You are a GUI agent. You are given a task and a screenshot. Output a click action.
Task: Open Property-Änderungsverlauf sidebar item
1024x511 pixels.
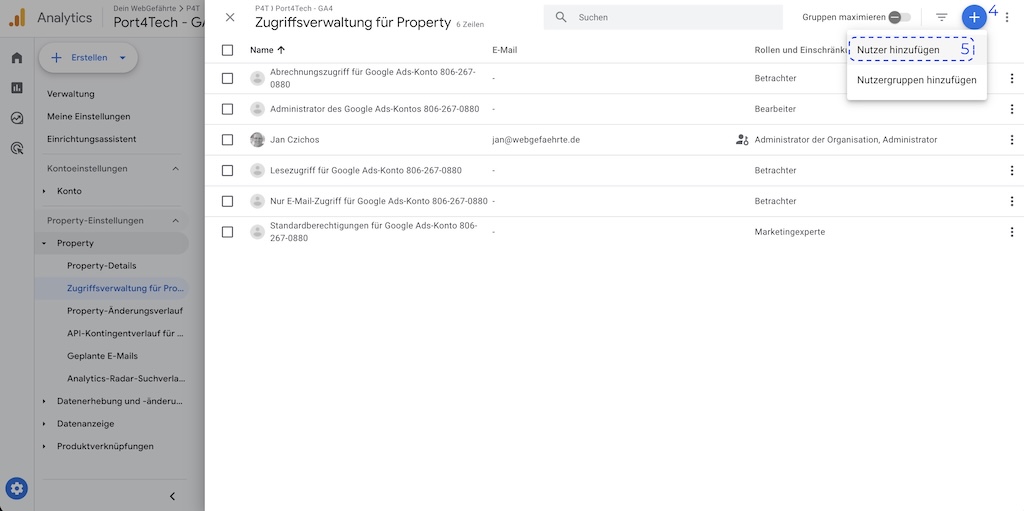click(x=125, y=311)
